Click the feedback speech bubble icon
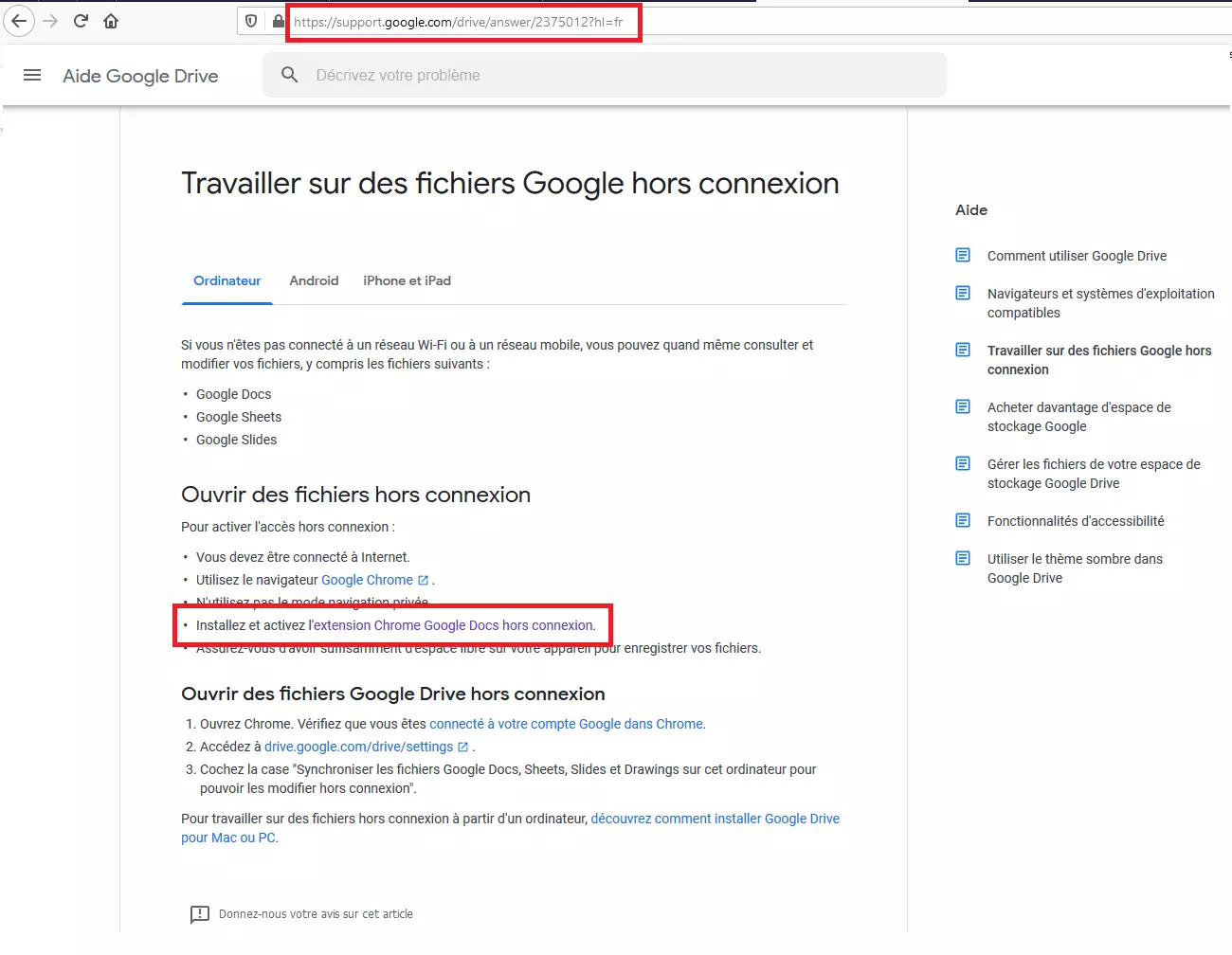 coord(200,914)
